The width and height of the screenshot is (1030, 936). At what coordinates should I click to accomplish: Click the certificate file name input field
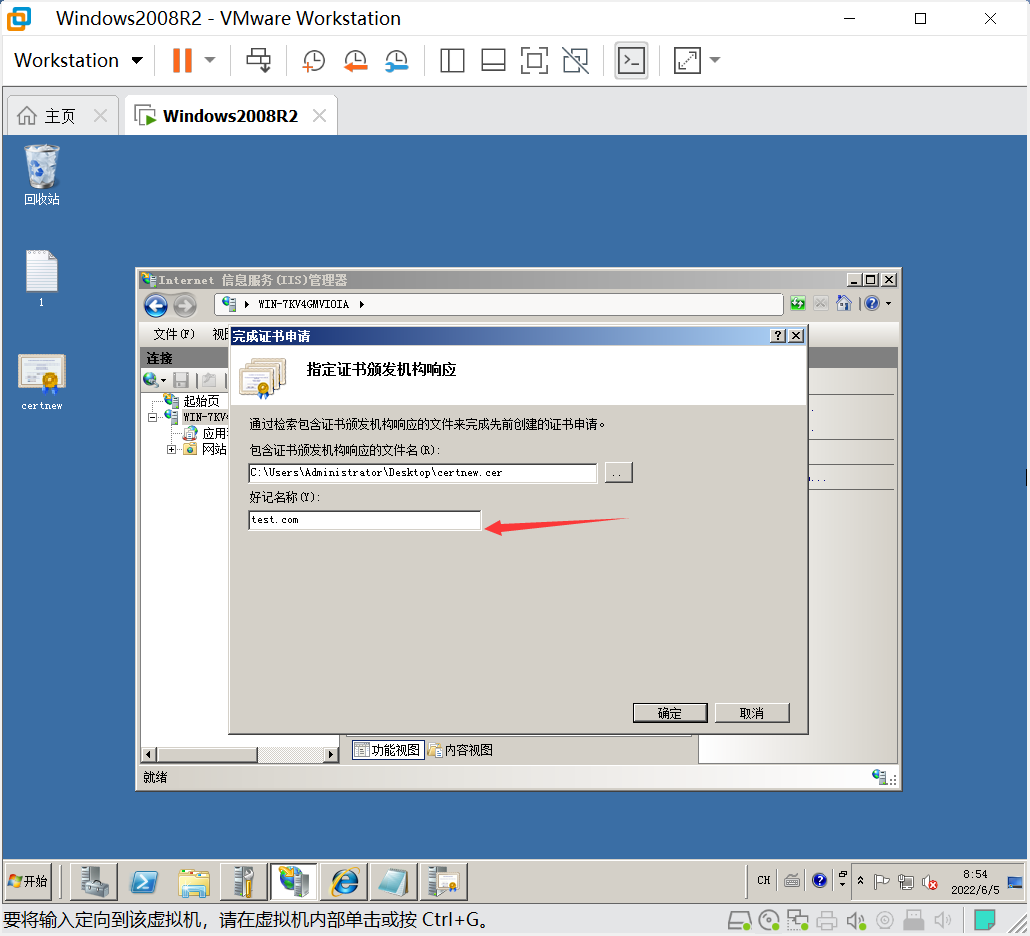click(422, 473)
